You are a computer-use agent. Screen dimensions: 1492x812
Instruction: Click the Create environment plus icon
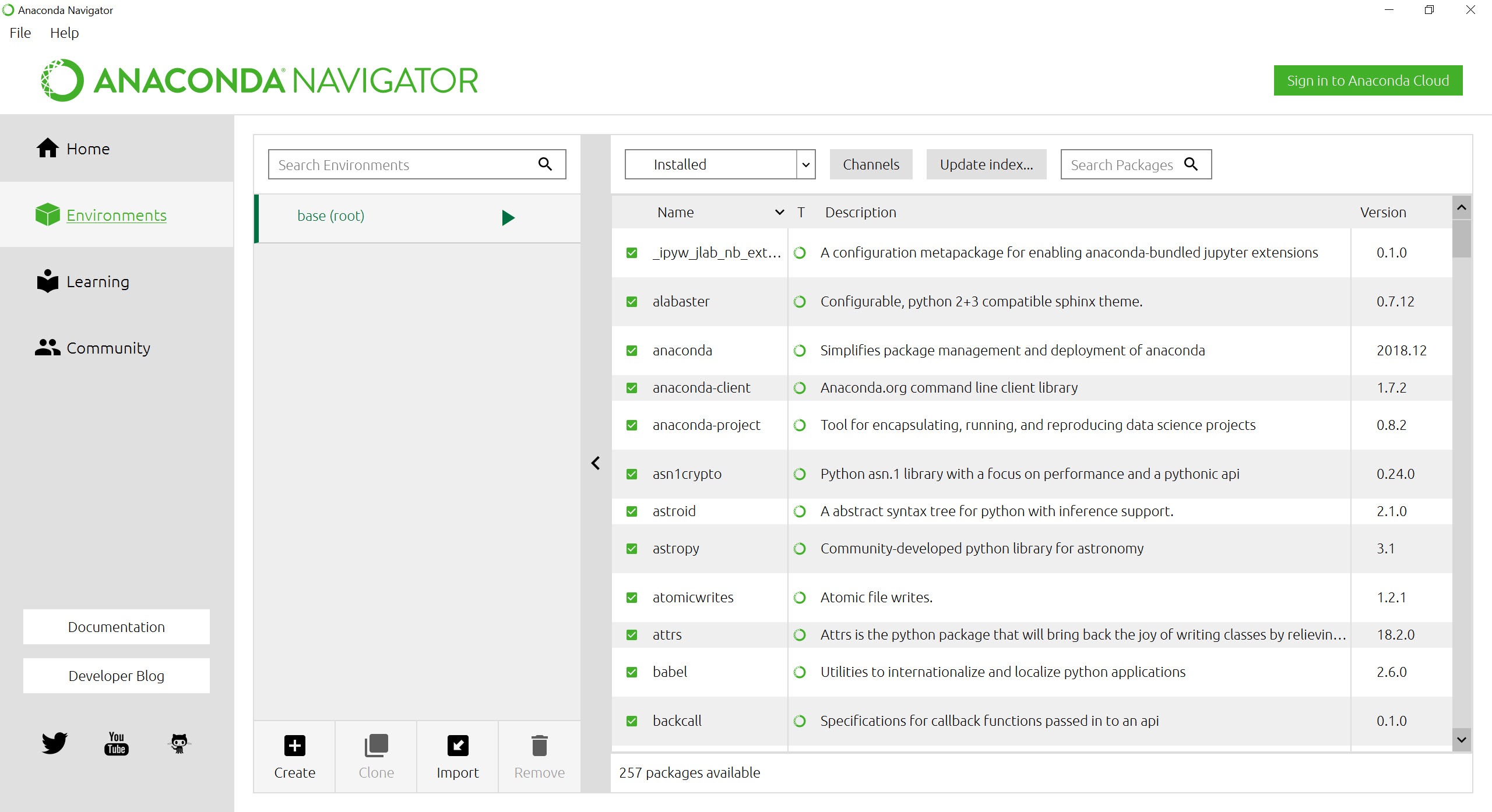294,746
